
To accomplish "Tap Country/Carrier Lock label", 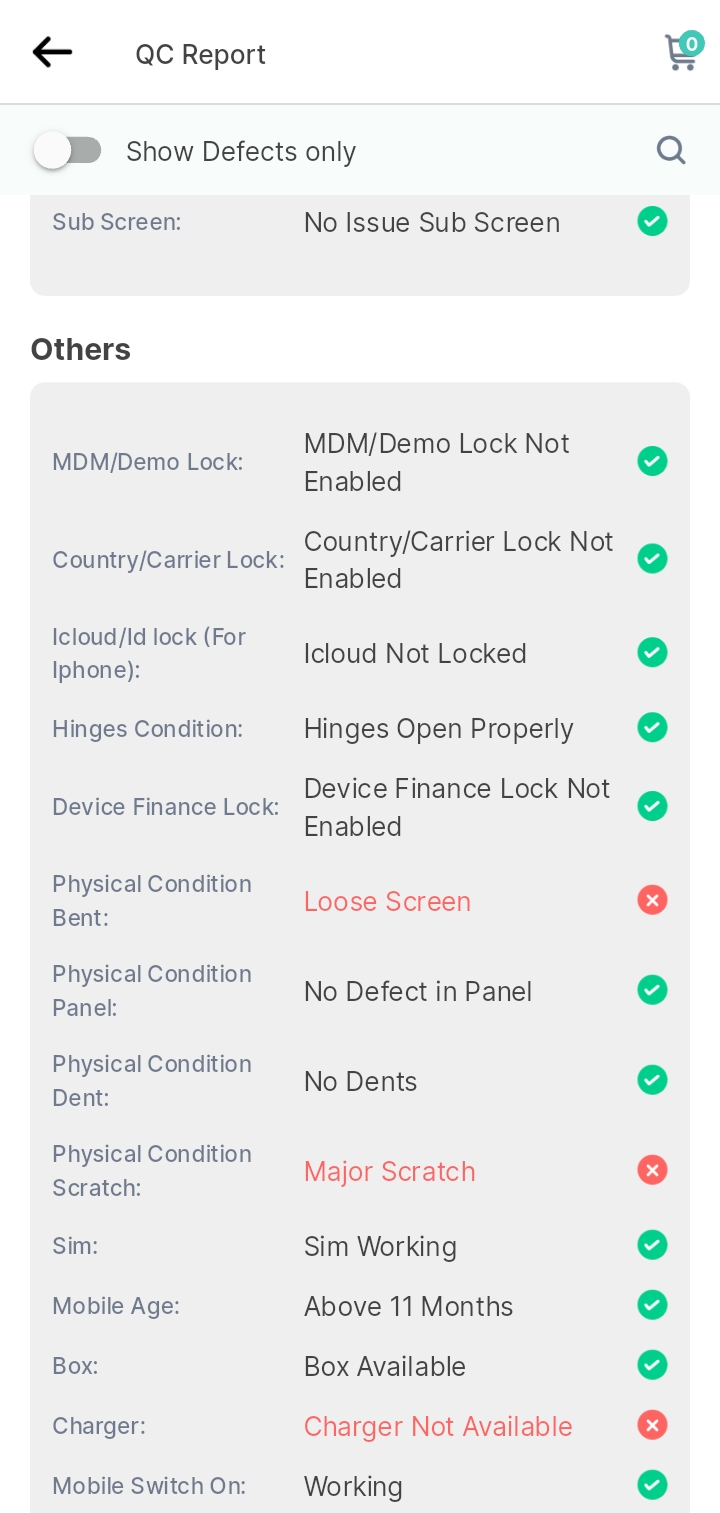I will tap(168, 560).
